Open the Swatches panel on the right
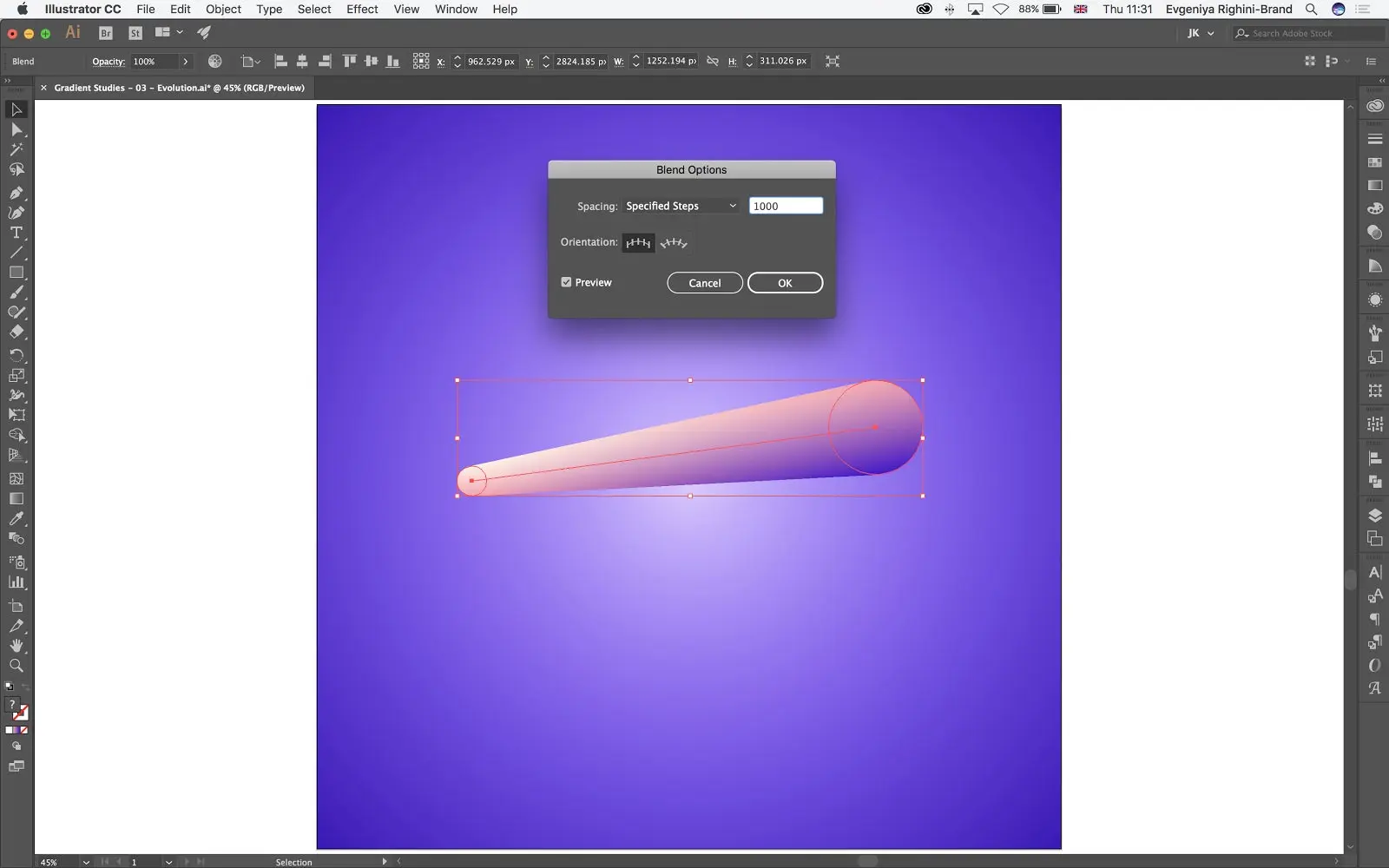This screenshot has width=1389, height=868. pyautogui.click(x=1375, y=161)
